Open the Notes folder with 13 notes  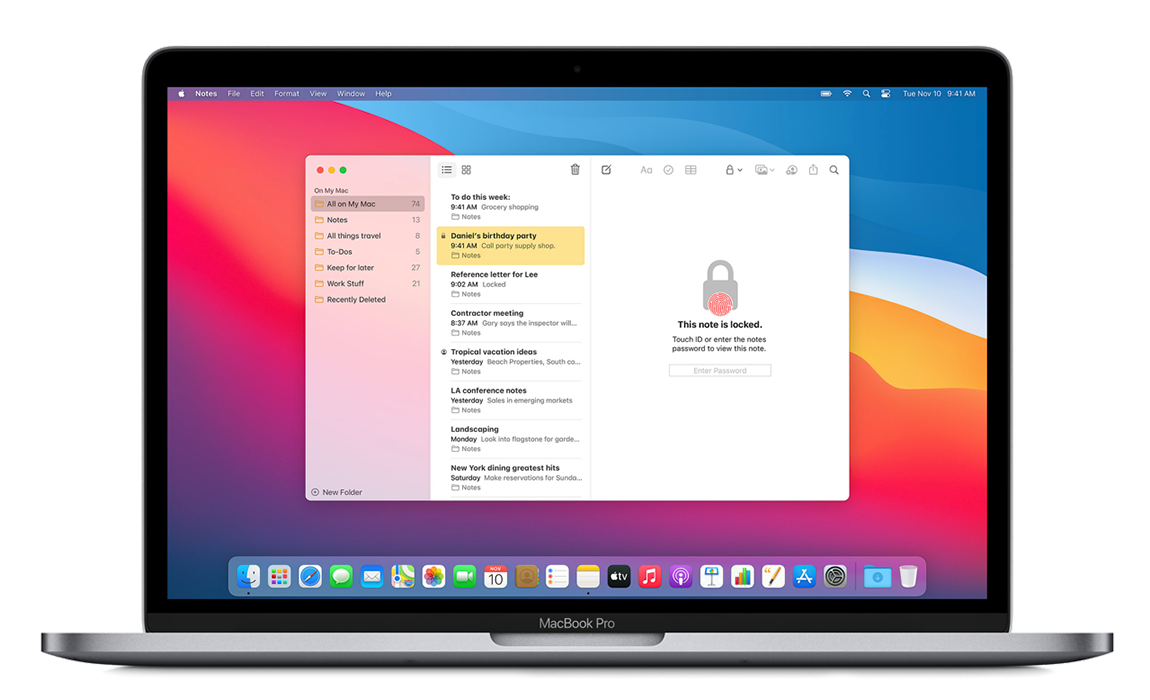click(367, 220)
